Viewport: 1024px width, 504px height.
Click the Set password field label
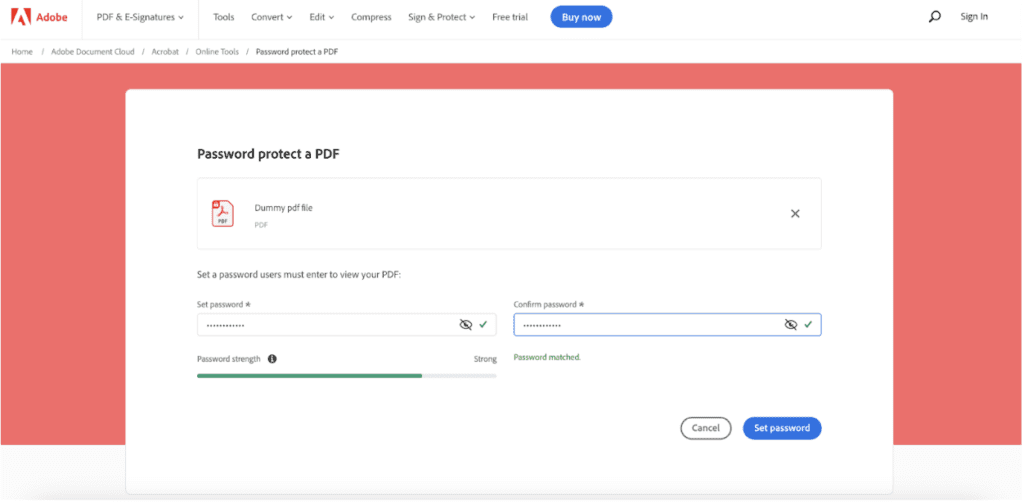224,304
